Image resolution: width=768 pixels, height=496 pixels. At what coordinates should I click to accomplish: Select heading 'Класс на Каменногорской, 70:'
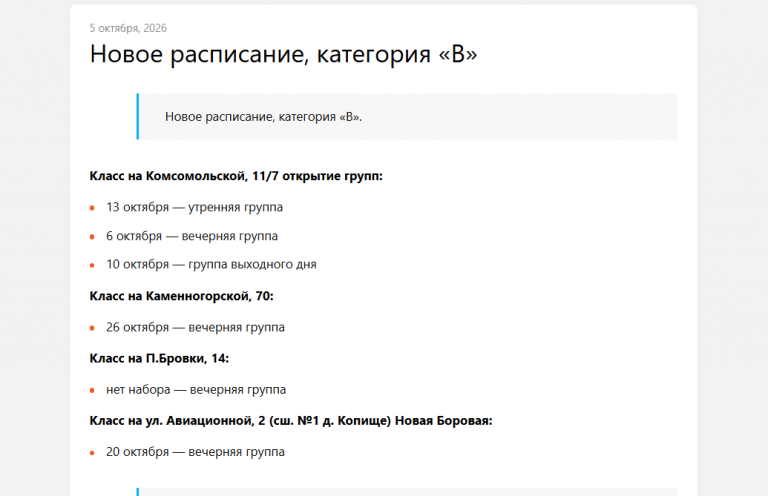click(182, 296)
